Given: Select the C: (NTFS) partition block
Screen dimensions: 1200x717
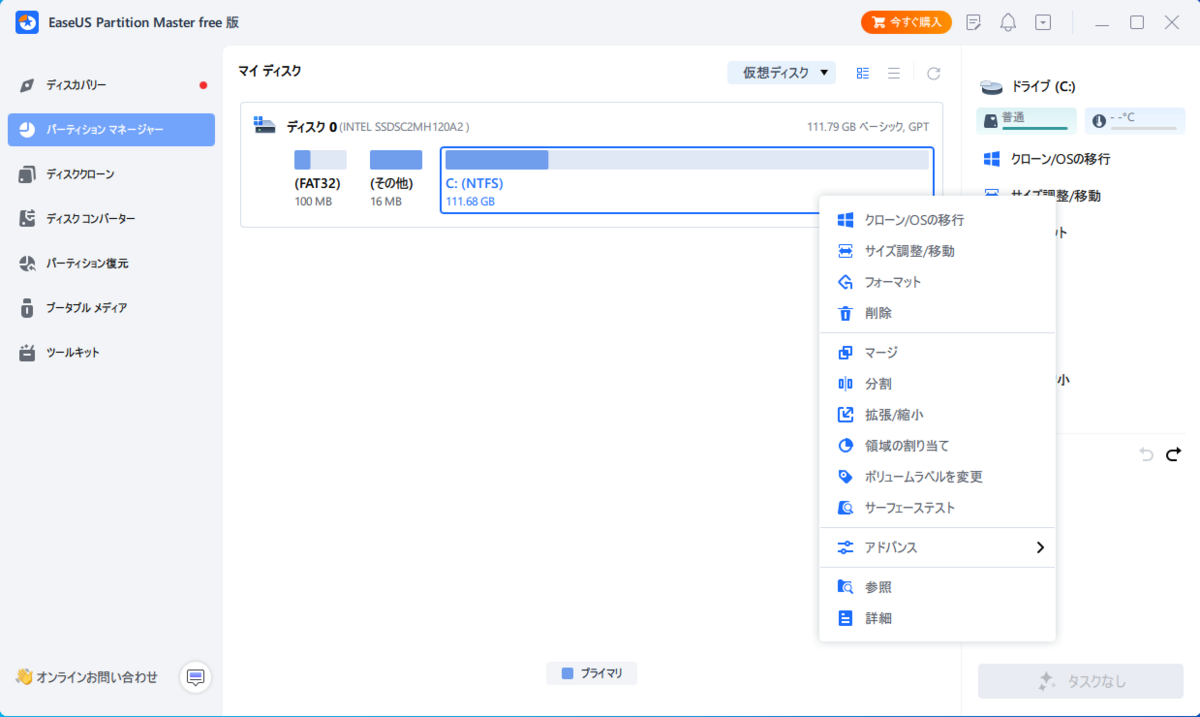Looking at the screenshot, I should pyautogui.click(x=687, y=180).
